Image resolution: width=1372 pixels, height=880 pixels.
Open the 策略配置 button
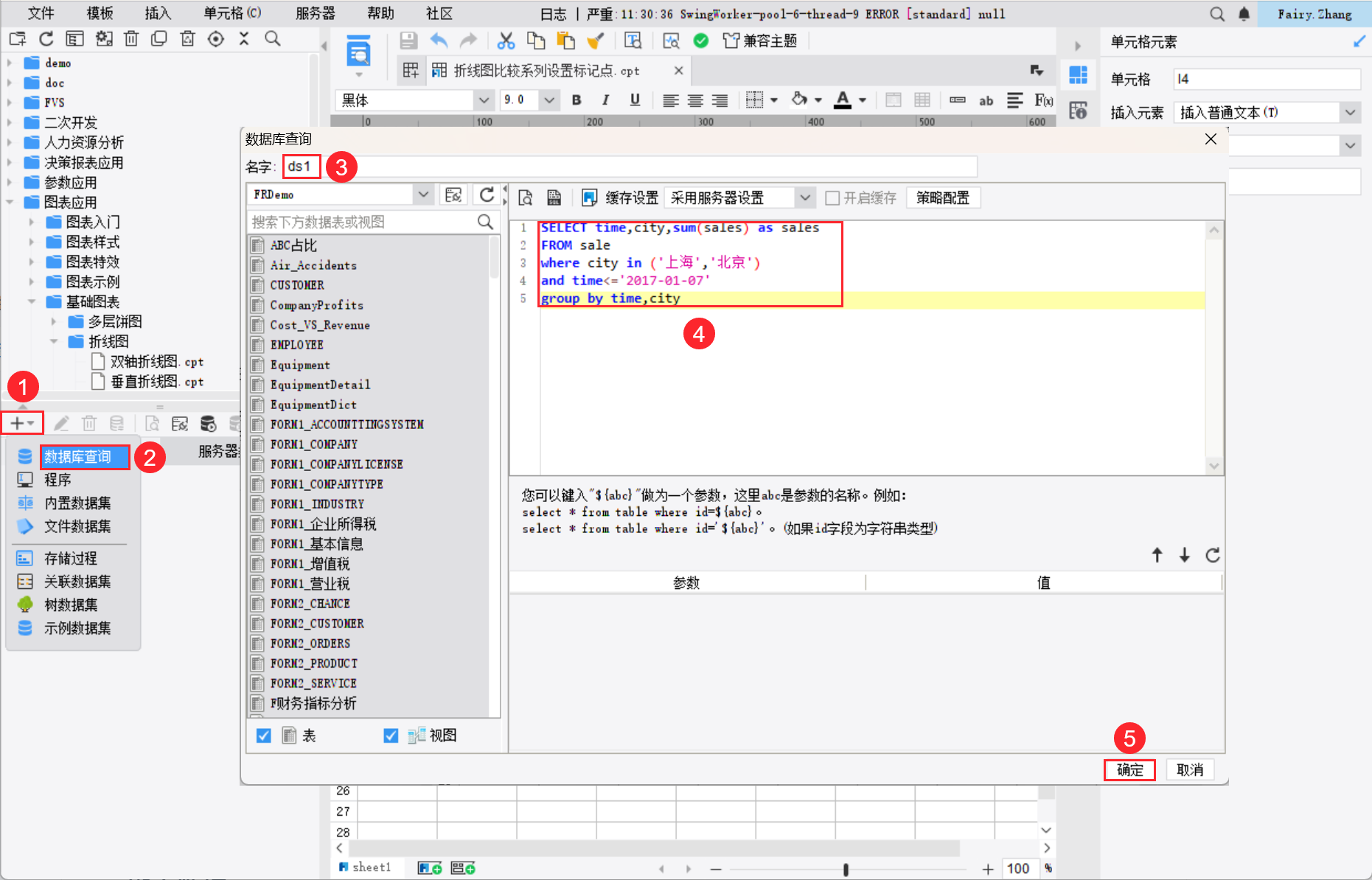click(943, 198)
